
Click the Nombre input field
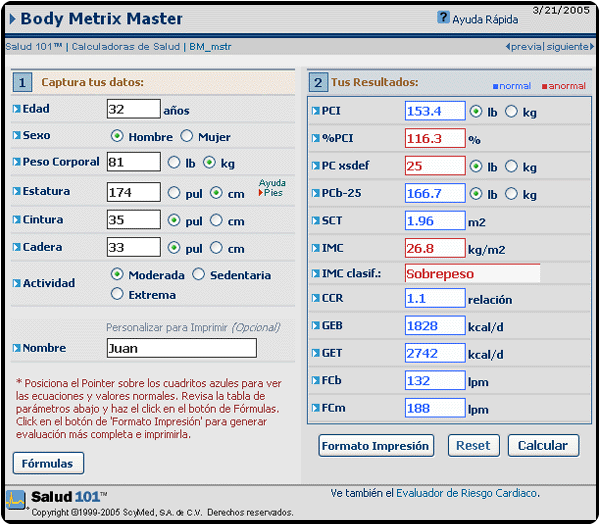point(182,348)
